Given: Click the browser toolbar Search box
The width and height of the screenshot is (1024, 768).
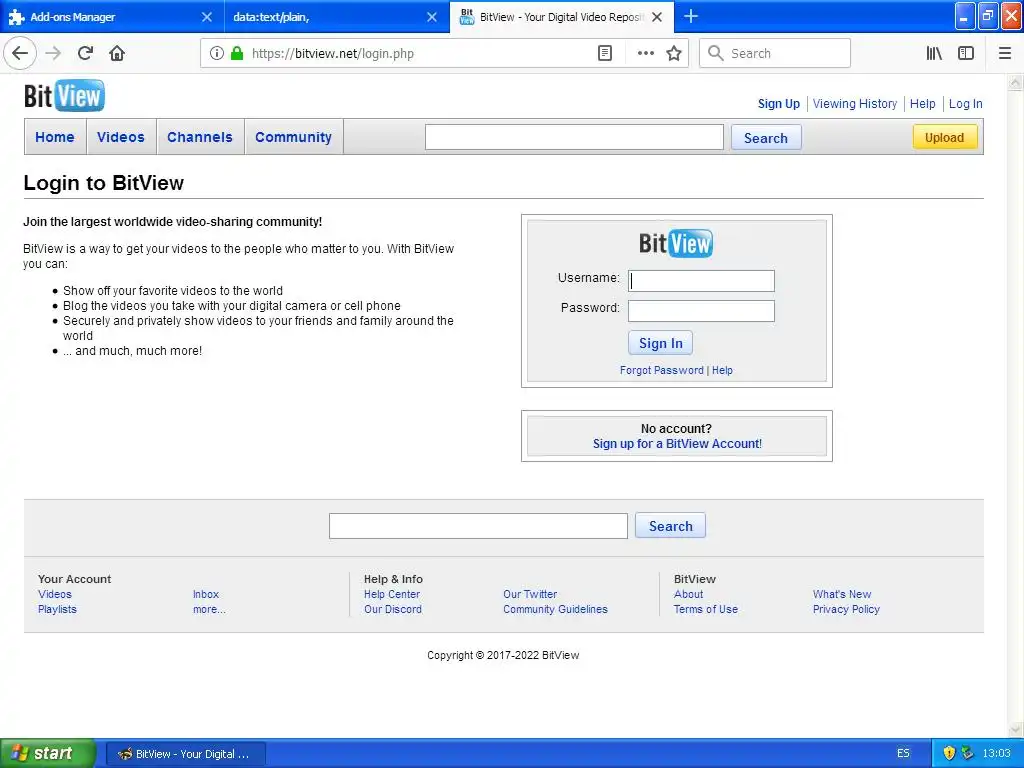Looking at the screenshot, I should pos(775,54).
